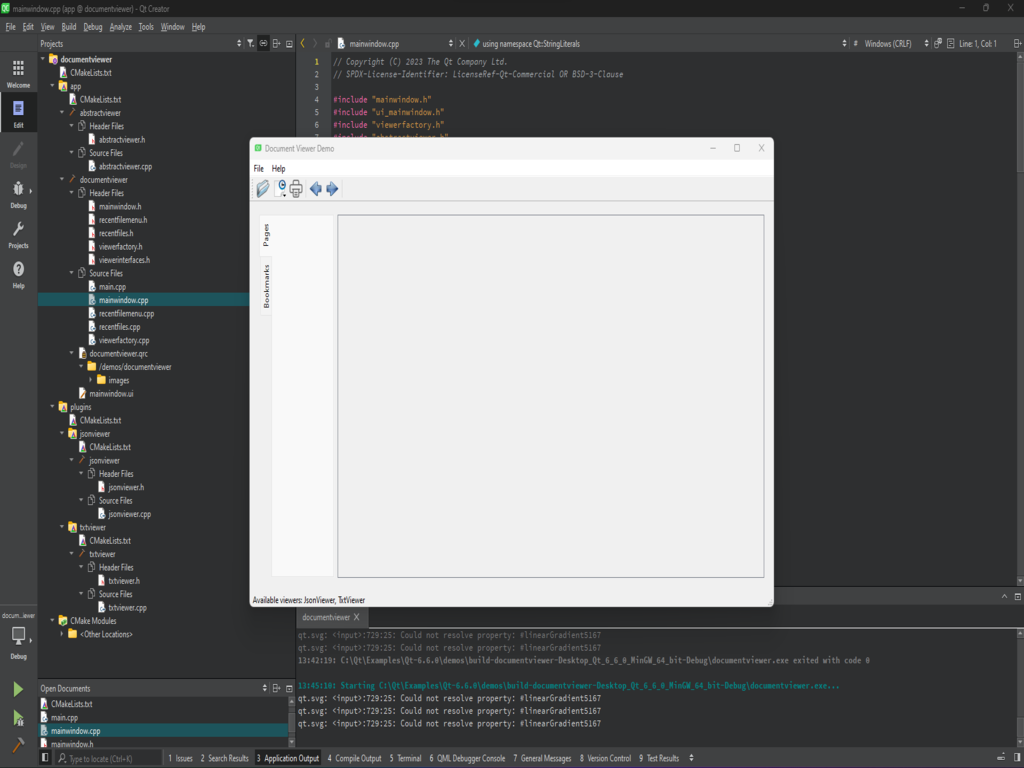Open the Build menu

tap(69, 27)
